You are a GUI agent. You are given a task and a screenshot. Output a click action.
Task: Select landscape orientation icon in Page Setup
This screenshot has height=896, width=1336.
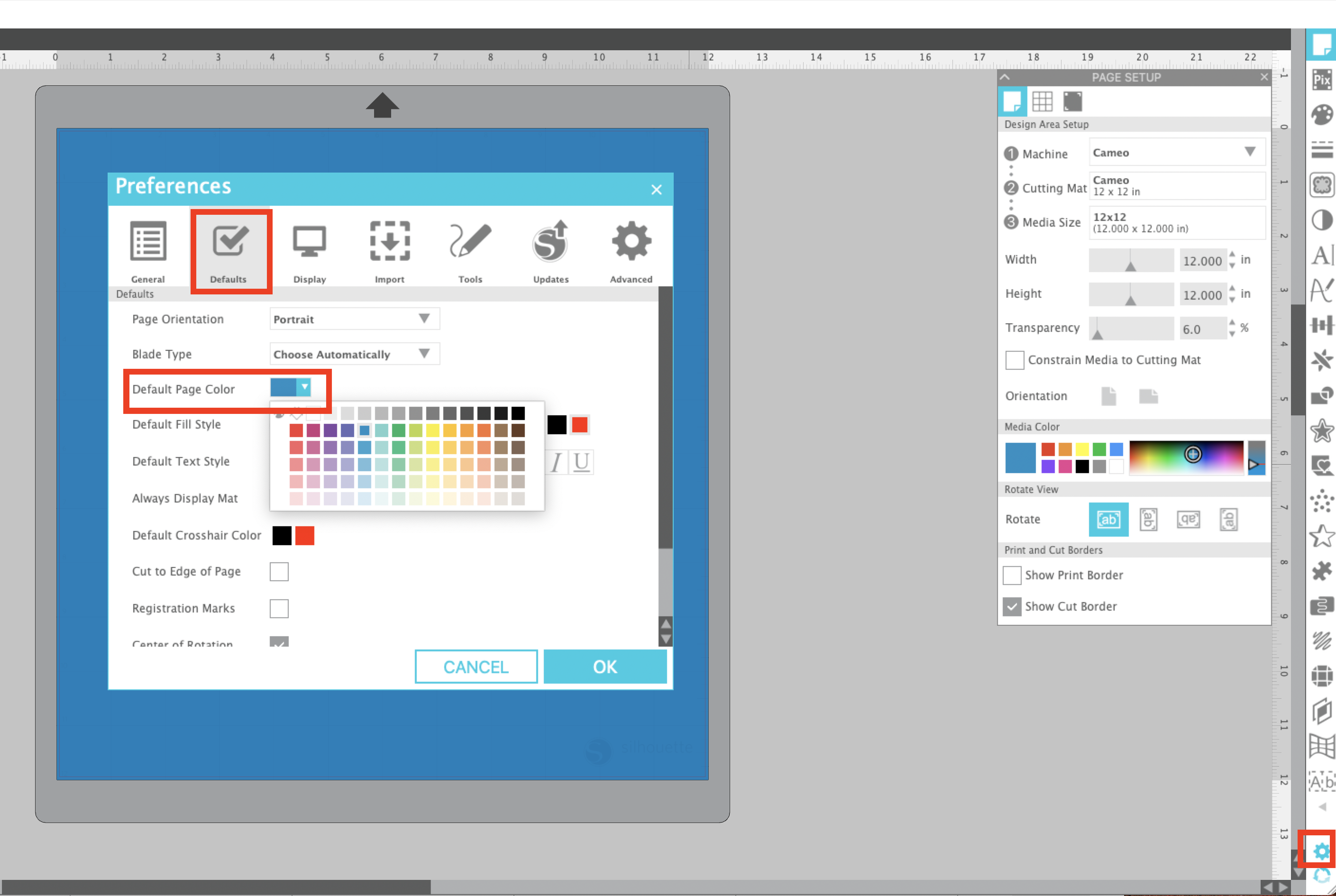1149,396
